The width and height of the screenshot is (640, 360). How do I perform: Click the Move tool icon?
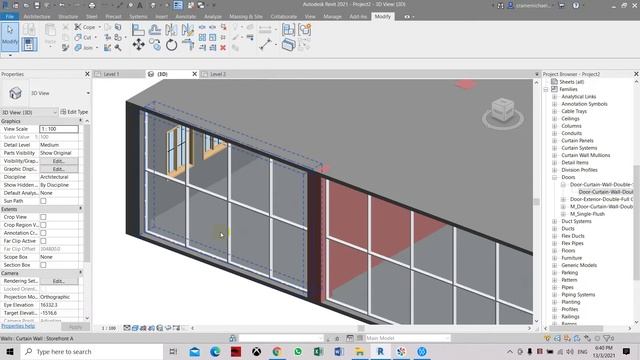(139, 44)
